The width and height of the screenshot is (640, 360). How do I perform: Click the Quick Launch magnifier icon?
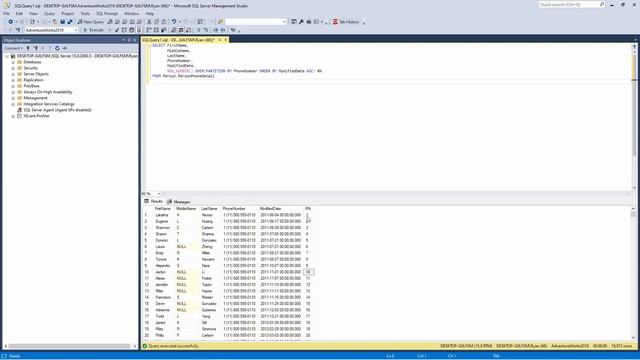point(602,4)
